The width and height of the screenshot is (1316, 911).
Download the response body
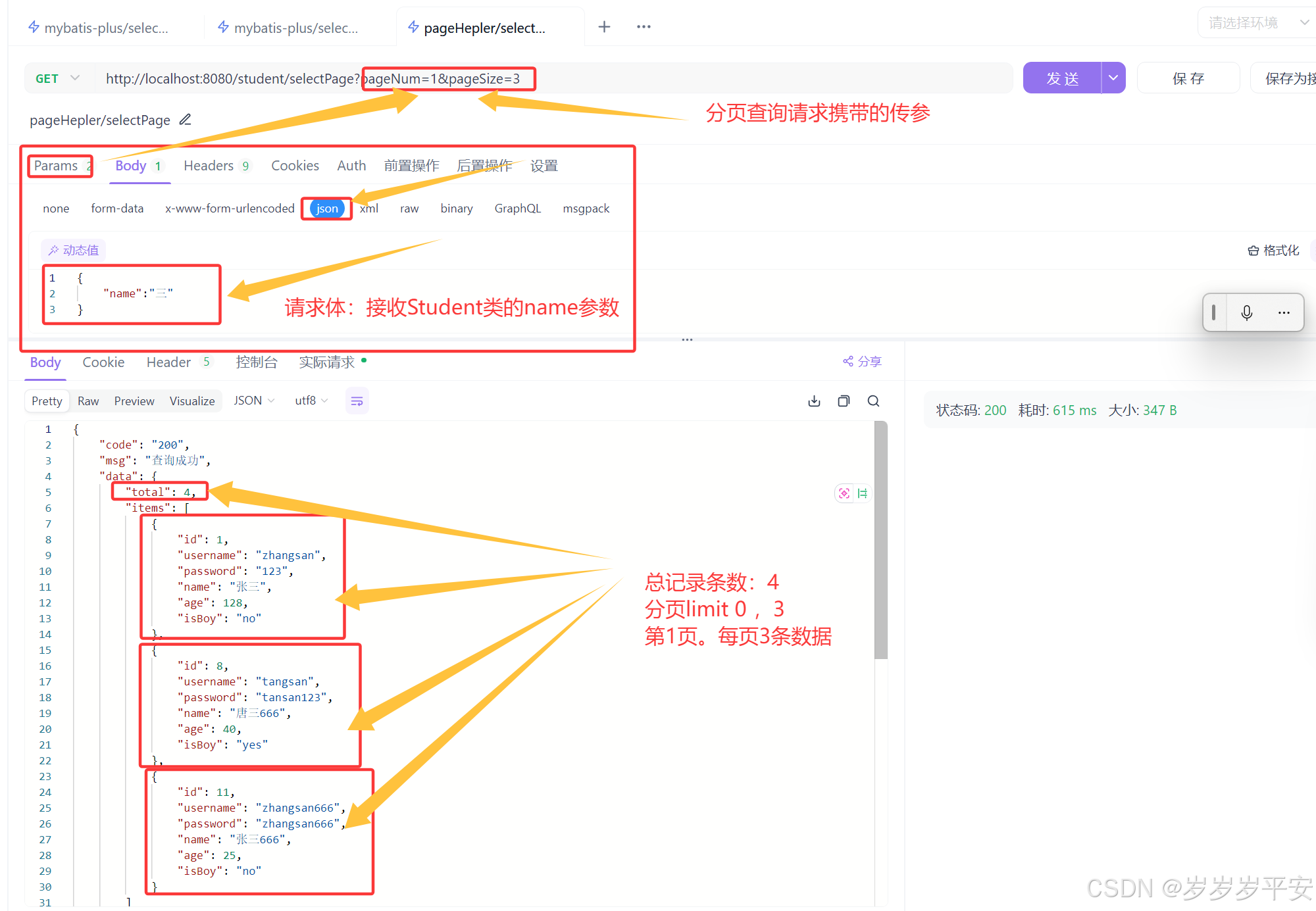coord(814,401)
